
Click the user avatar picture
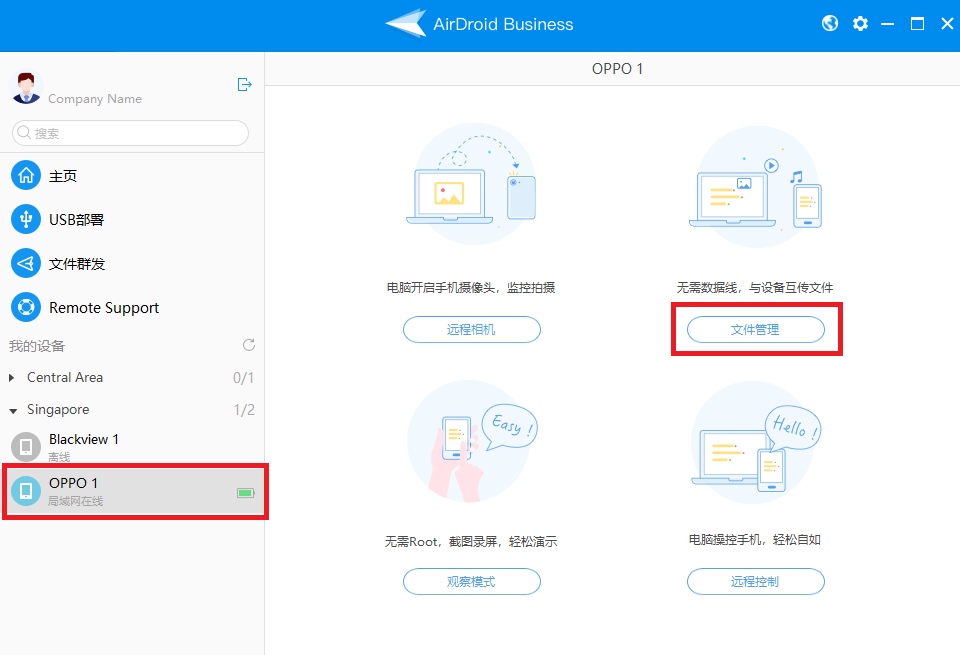(x=26, y=88)
